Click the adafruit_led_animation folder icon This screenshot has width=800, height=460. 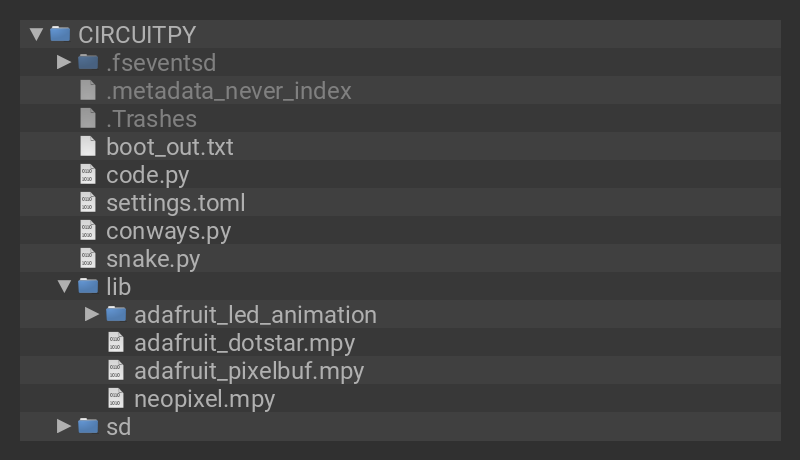click(x=116, y=315)
